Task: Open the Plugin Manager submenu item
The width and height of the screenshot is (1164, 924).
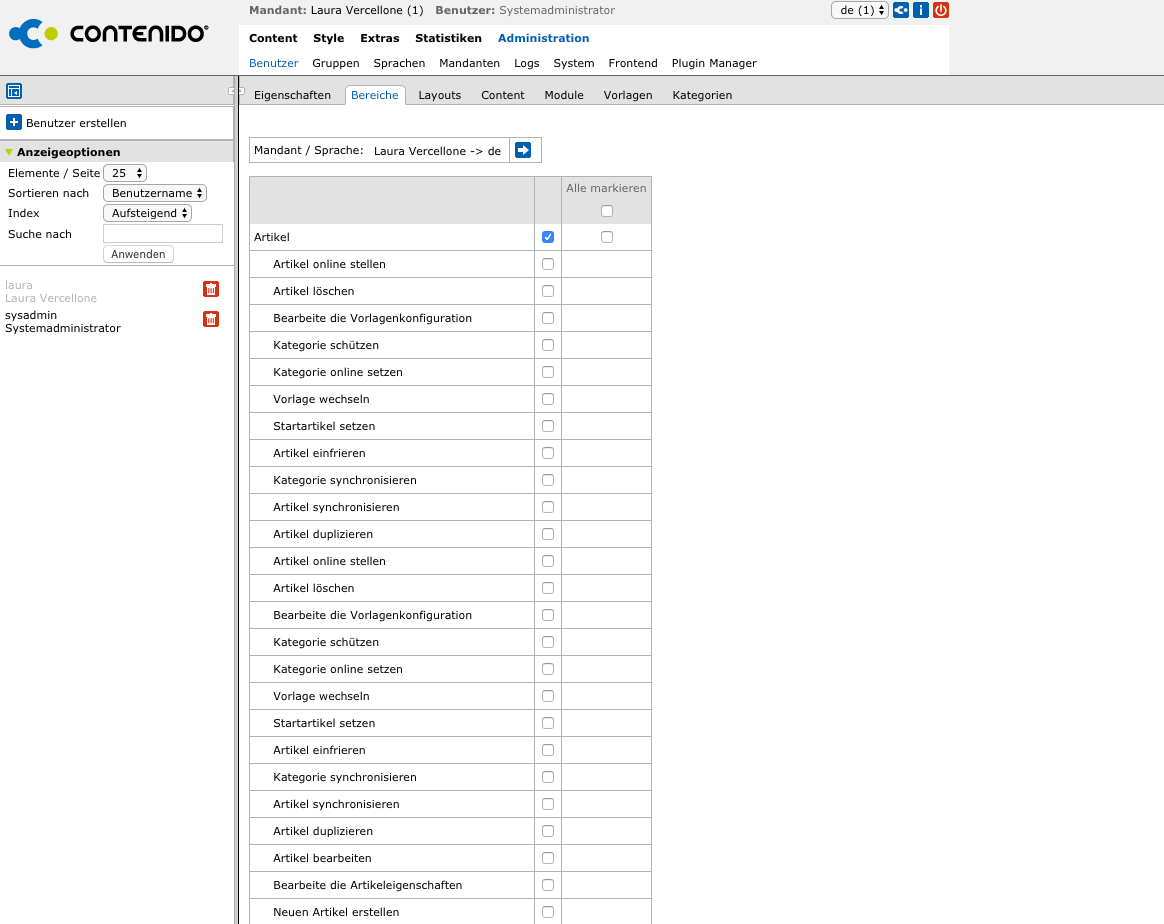Action: [x=713, y=63]
